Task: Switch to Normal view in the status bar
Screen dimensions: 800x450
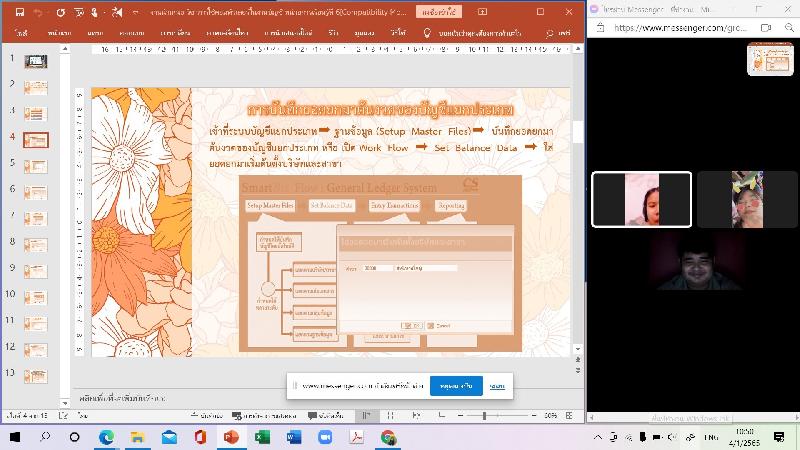Action: click(366, 415)
